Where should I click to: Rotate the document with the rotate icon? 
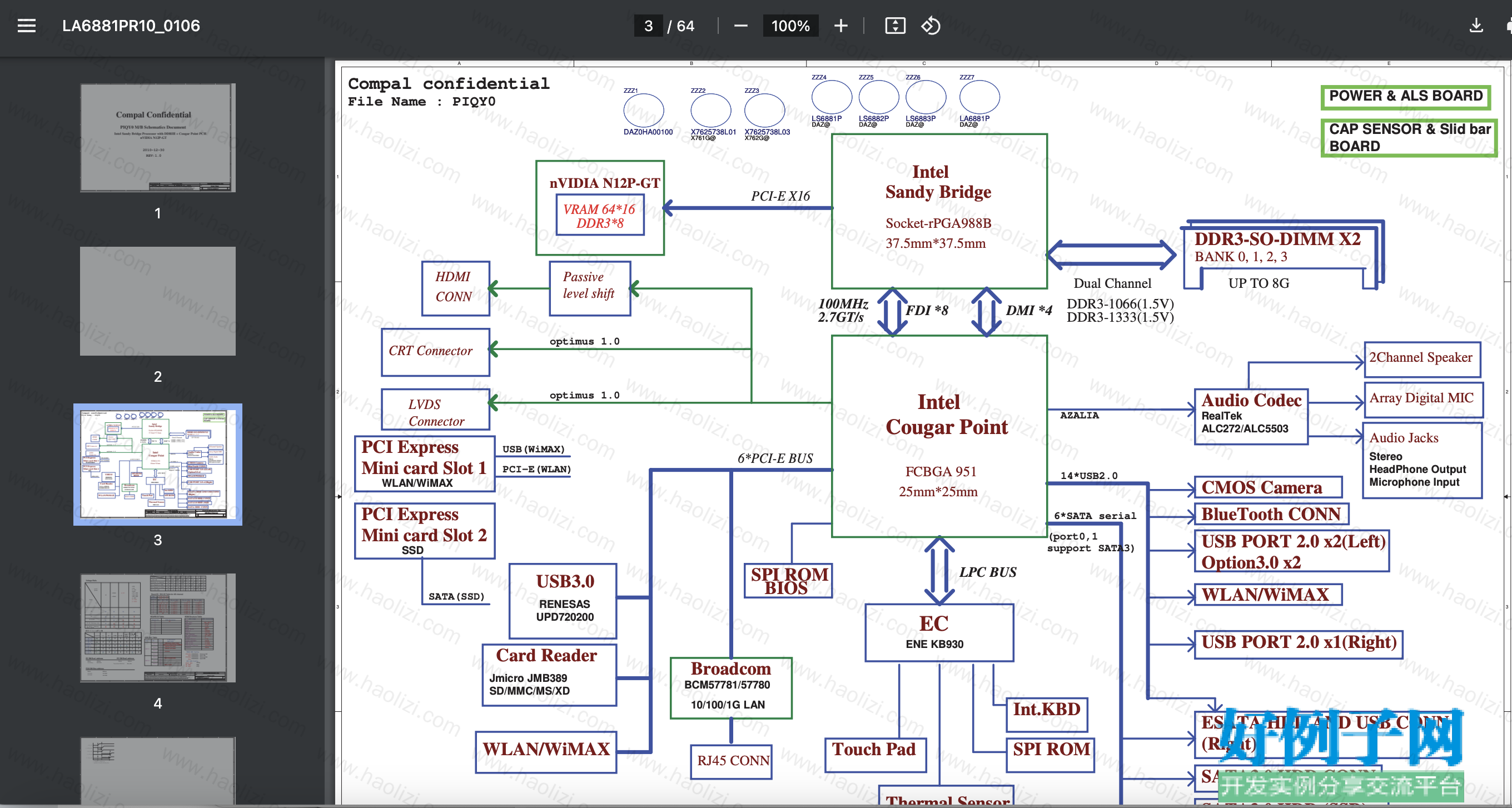(931, 26)
